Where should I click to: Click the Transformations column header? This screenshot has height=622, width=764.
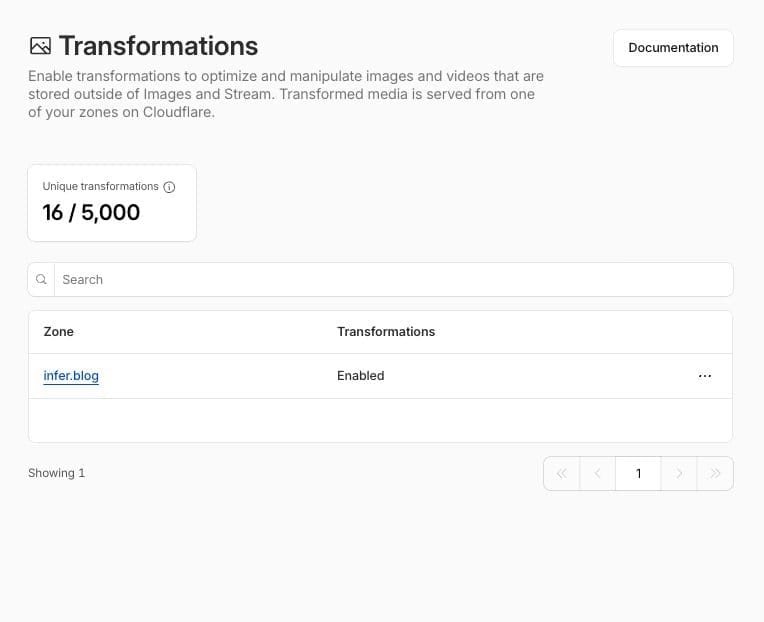tap(386, 332)
